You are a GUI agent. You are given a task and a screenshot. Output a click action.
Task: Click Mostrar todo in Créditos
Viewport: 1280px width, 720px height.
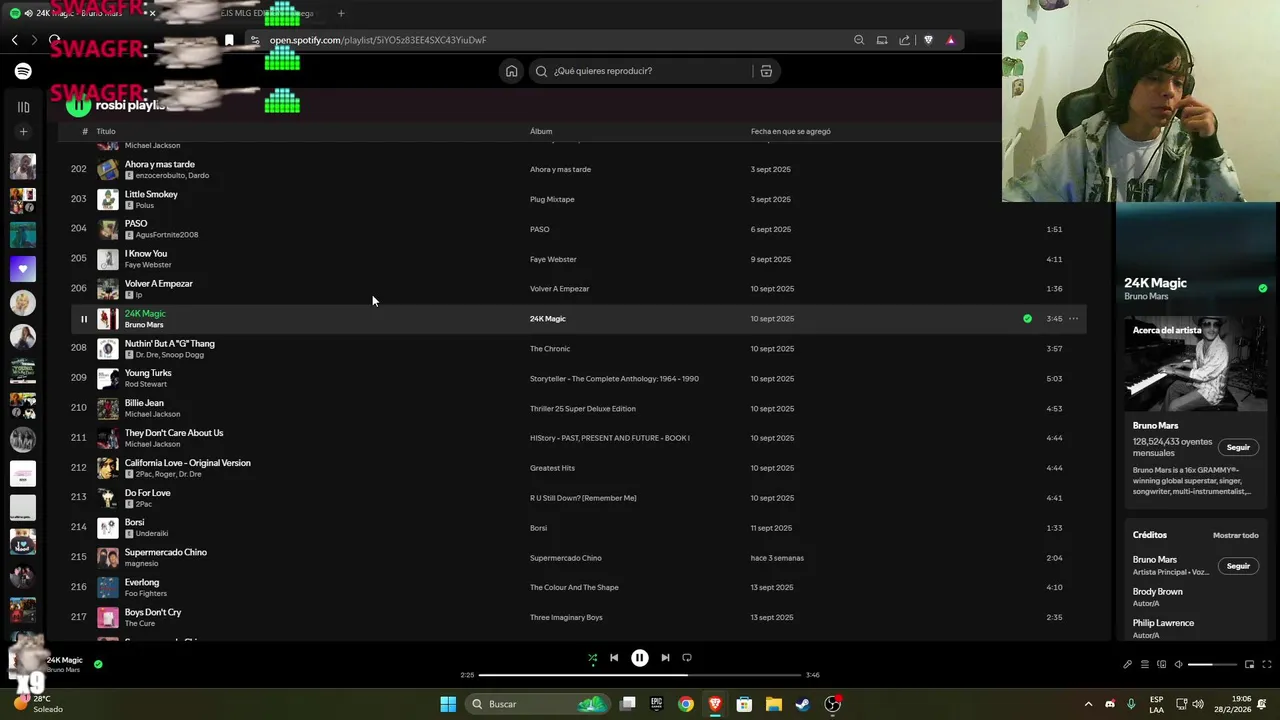click(x=1235, y=535)
